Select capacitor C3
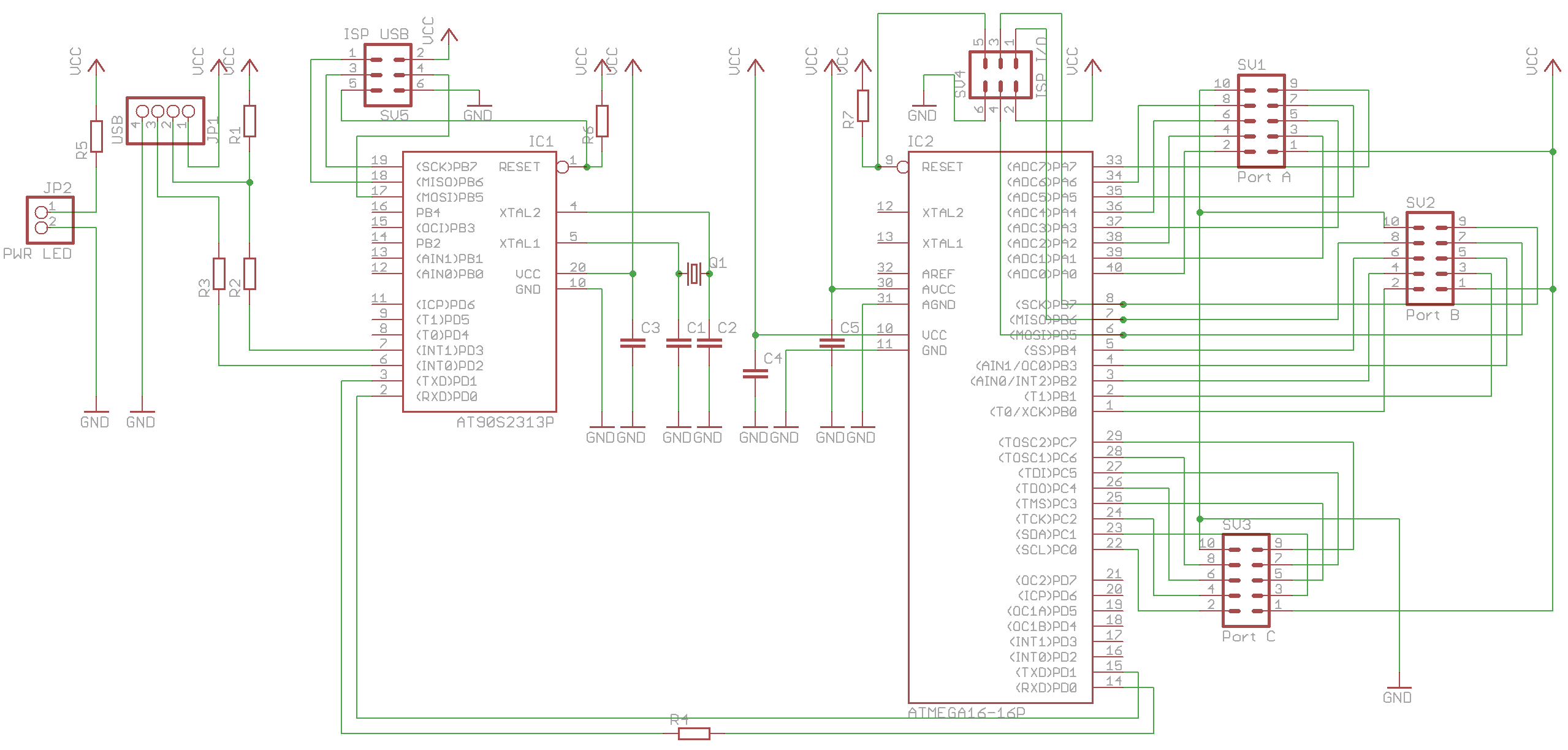Viewport: 1568px width, 750px height. [633, 343]
